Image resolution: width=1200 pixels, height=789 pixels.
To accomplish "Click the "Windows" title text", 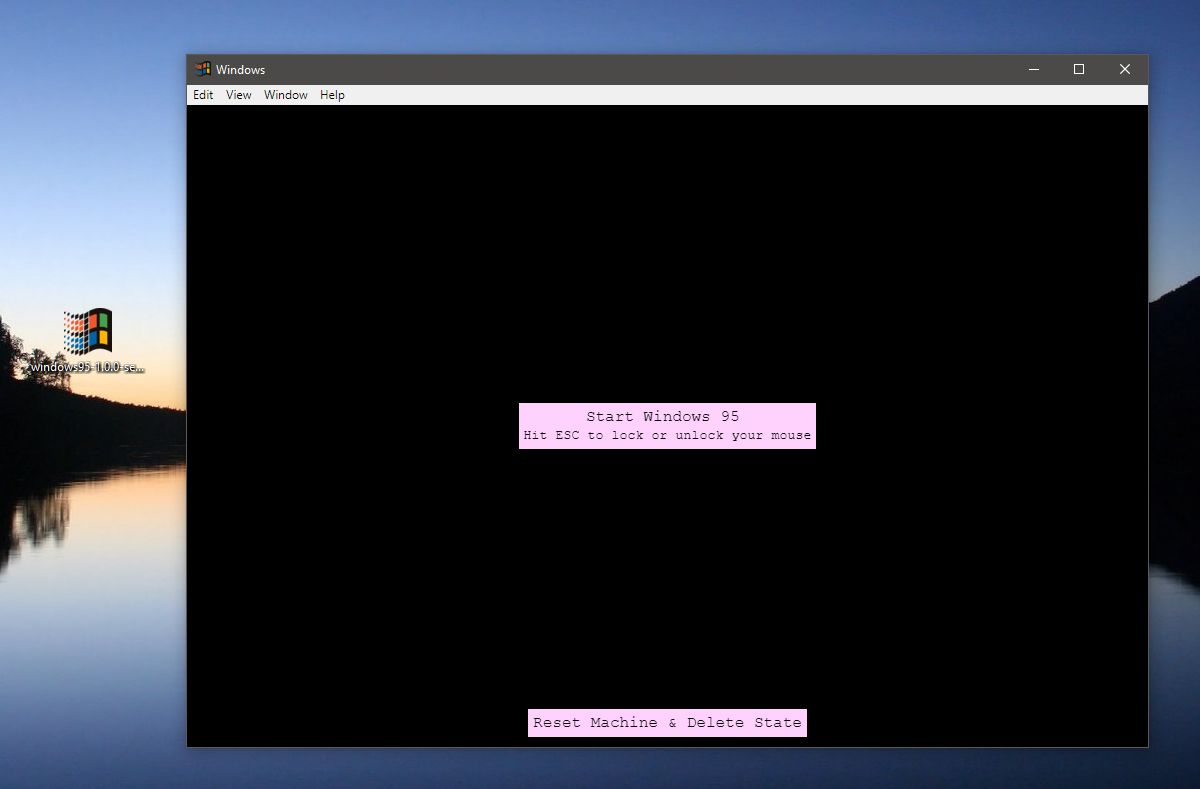I will 240,70.
